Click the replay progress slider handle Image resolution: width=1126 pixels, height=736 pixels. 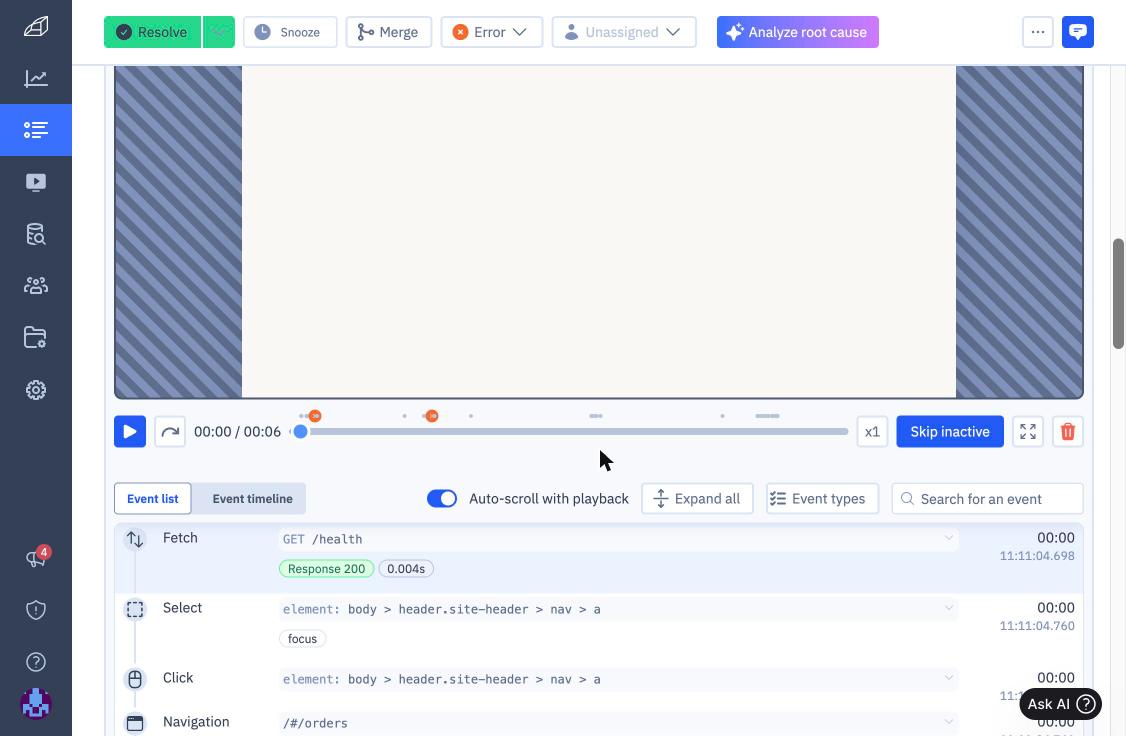tap(301, 432)
